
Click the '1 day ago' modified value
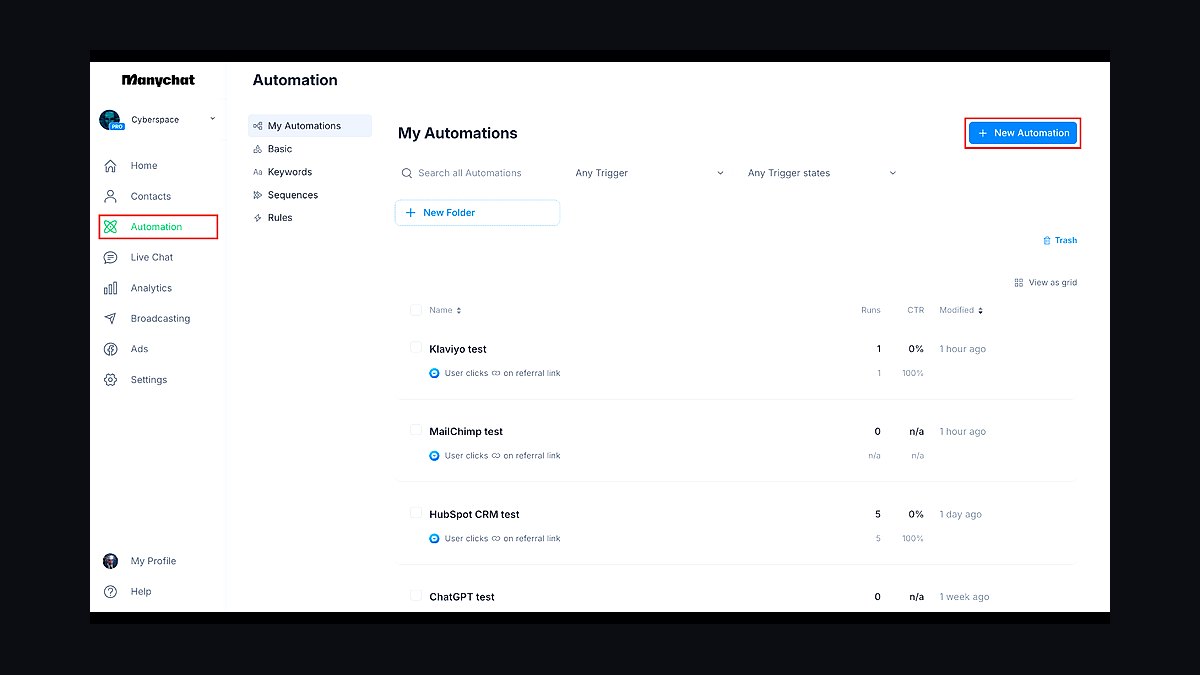960,515
